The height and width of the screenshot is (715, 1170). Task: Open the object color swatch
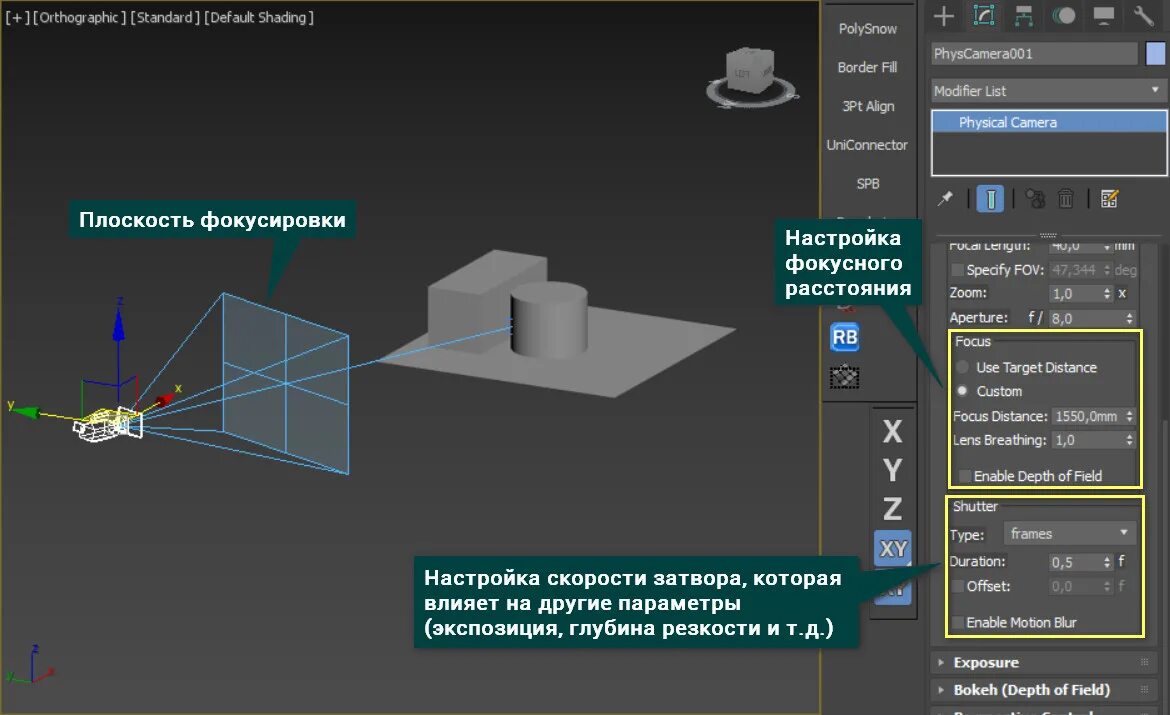(x=1155, y=54)
